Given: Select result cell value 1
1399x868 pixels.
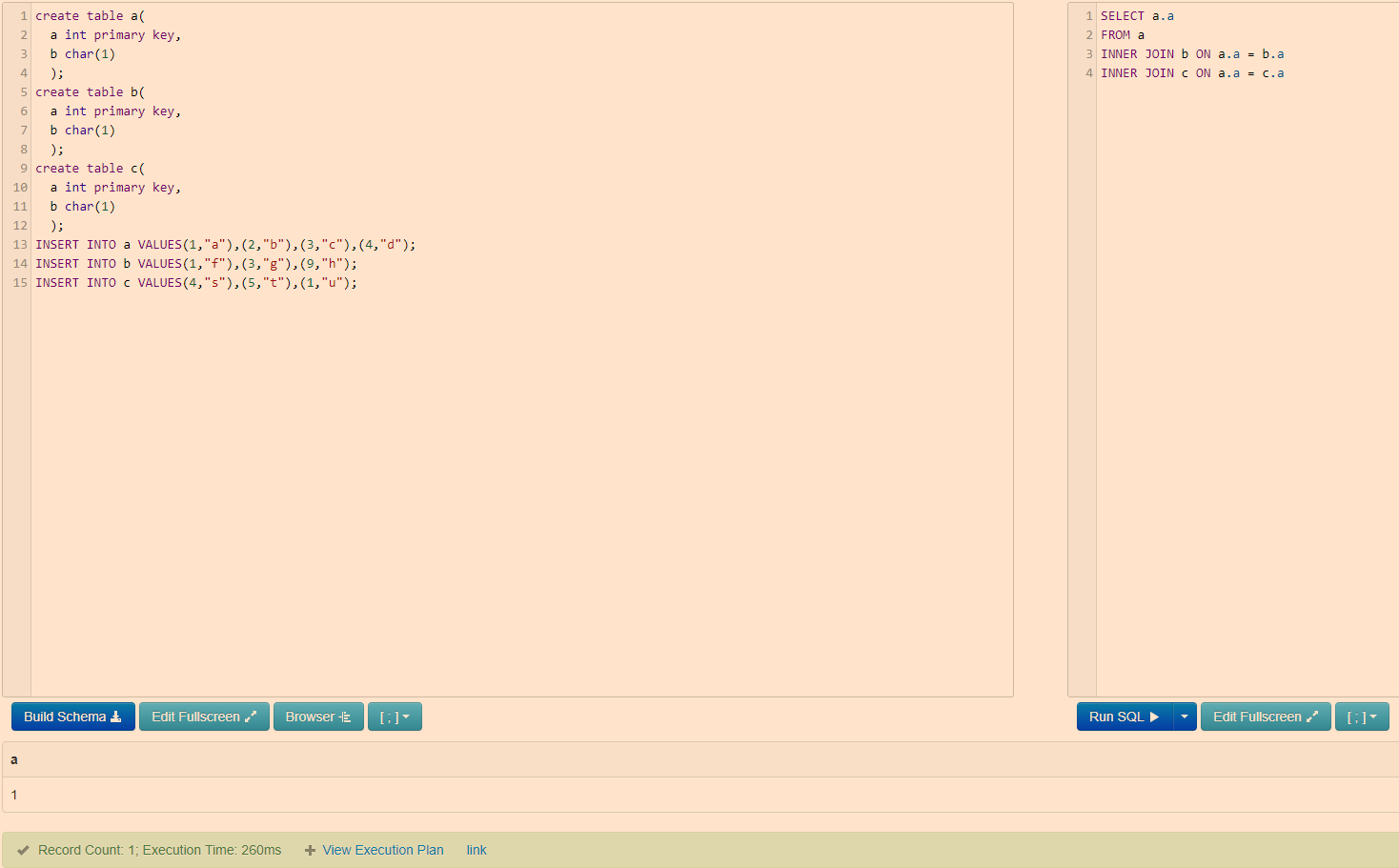Looking at the screenshot, I should tap(14, 795).
